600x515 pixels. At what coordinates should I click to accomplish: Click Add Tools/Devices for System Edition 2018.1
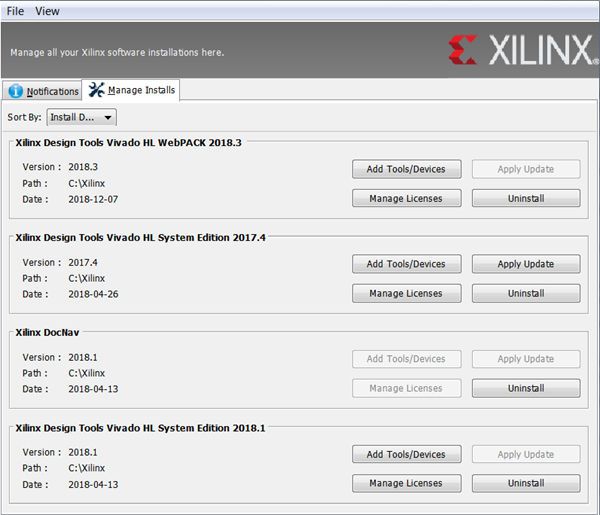(x=406, y=454)
